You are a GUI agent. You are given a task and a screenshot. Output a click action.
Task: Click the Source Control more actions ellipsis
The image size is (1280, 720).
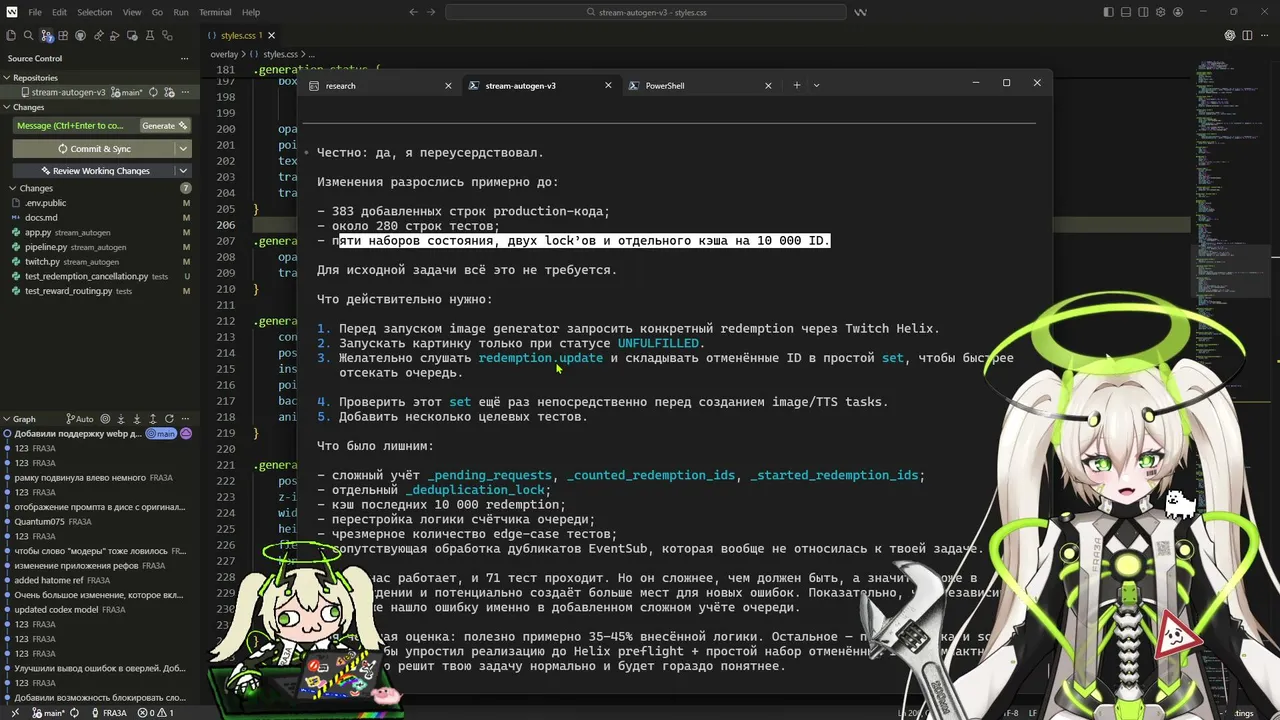click(184, 58)
